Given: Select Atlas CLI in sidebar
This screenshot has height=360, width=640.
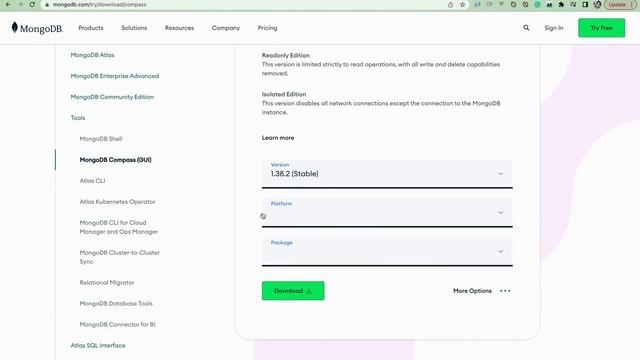Looking at the screenshot, I should (x=92, y=180).
